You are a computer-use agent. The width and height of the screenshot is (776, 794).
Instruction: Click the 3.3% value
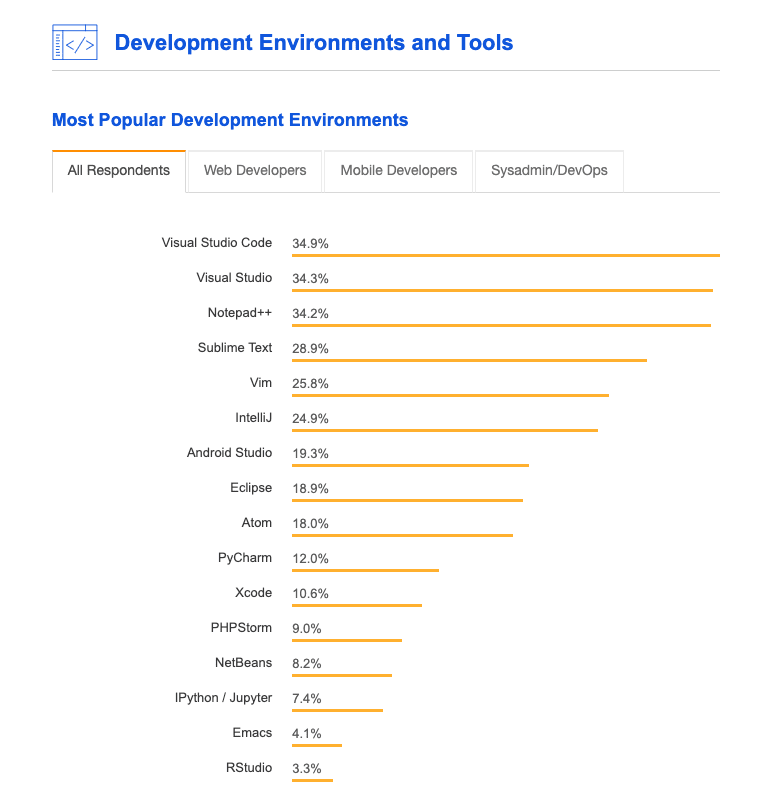(306, 768)
